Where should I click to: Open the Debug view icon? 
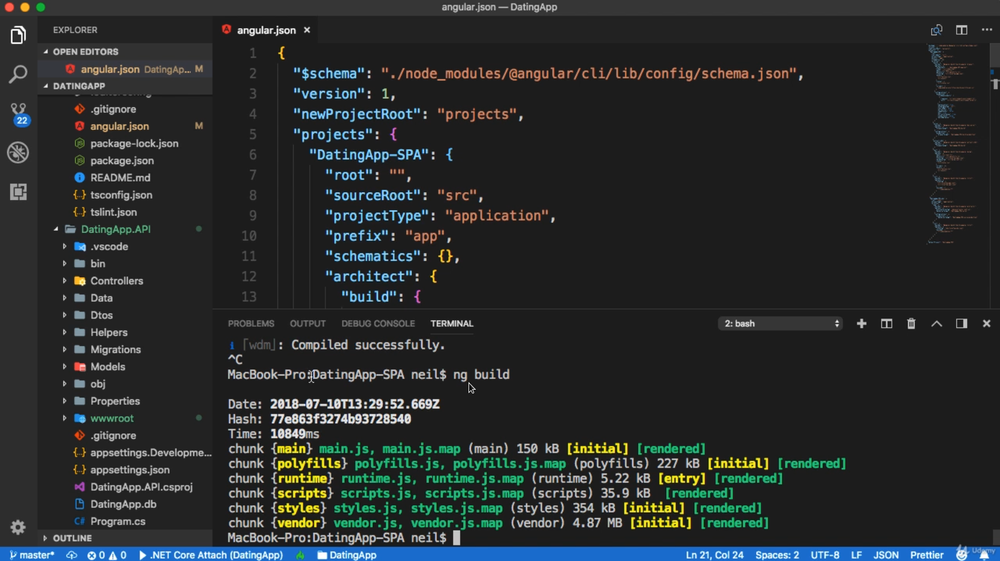pyautogui.click(x=18, y=152)
